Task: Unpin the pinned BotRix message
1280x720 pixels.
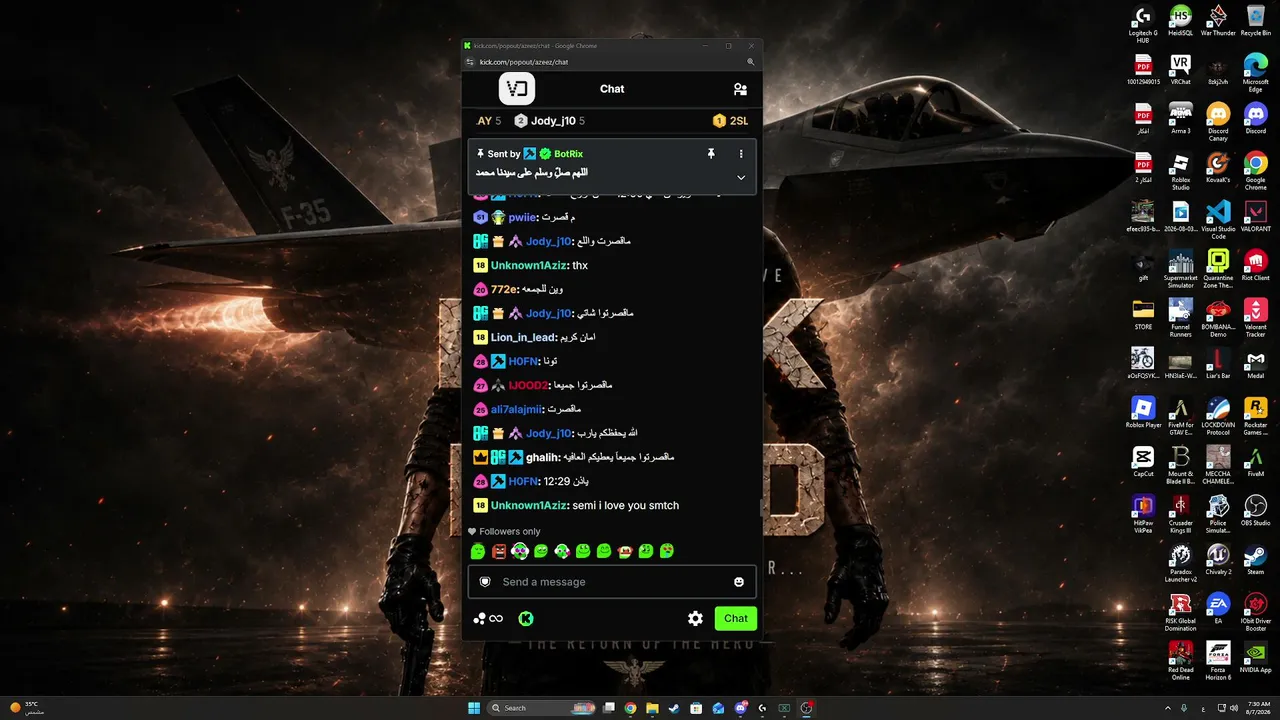Action: click(x=711, y=154)
